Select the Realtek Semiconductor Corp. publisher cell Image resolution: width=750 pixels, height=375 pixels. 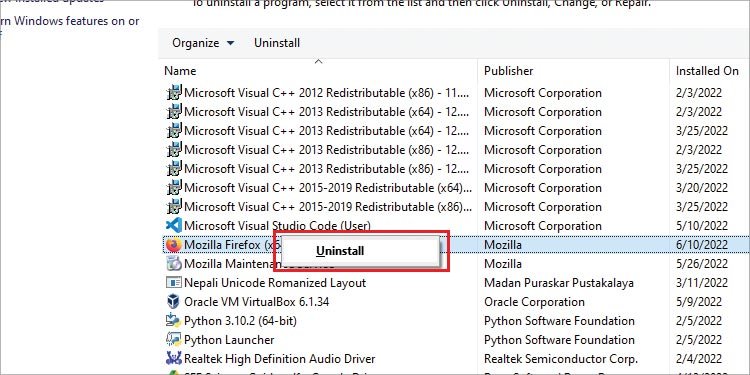[x=561, y=359]
